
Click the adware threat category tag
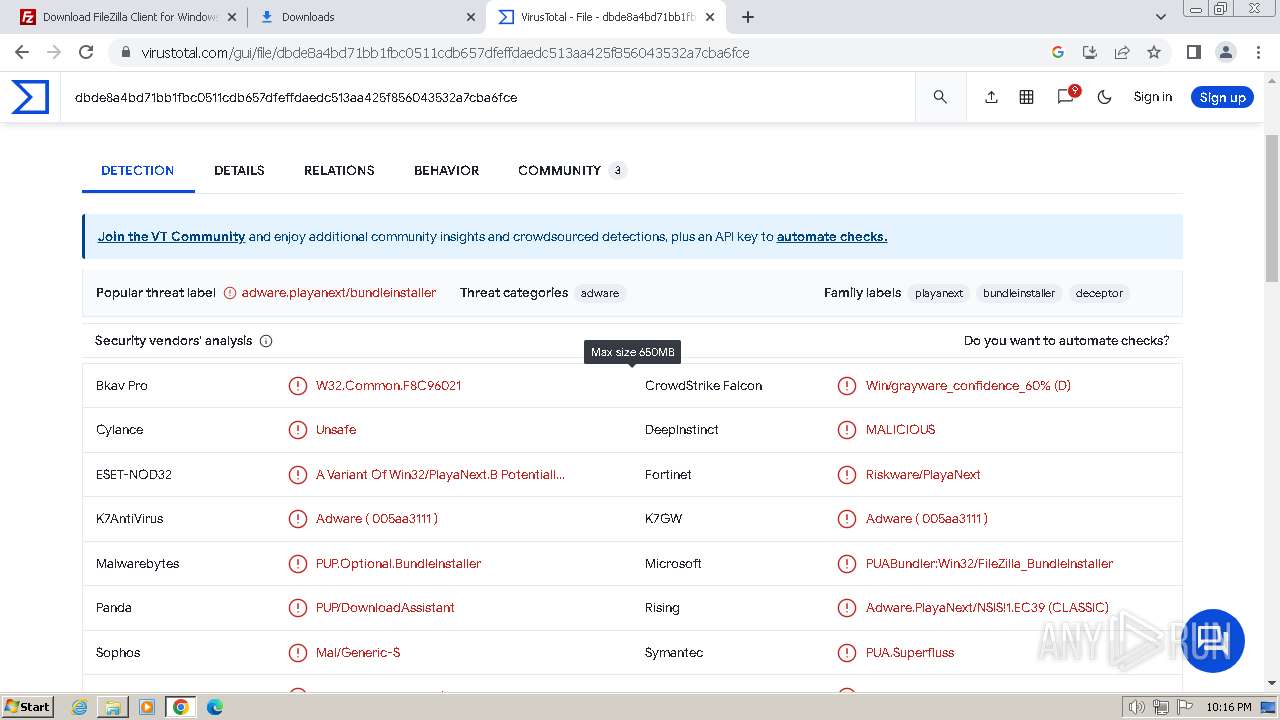click(x=600, y=293)
